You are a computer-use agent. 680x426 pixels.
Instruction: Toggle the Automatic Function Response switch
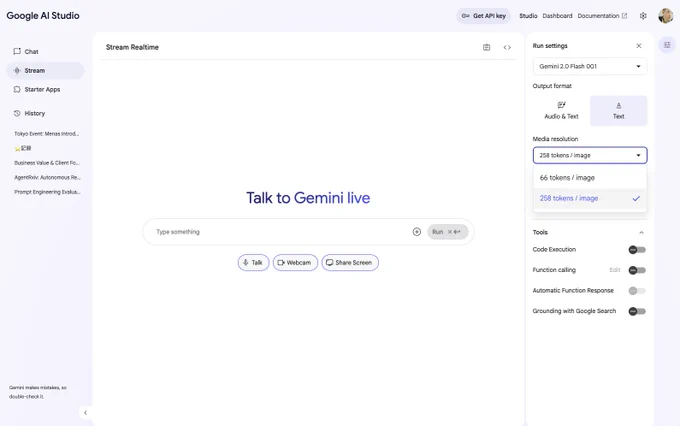(637, 291)
